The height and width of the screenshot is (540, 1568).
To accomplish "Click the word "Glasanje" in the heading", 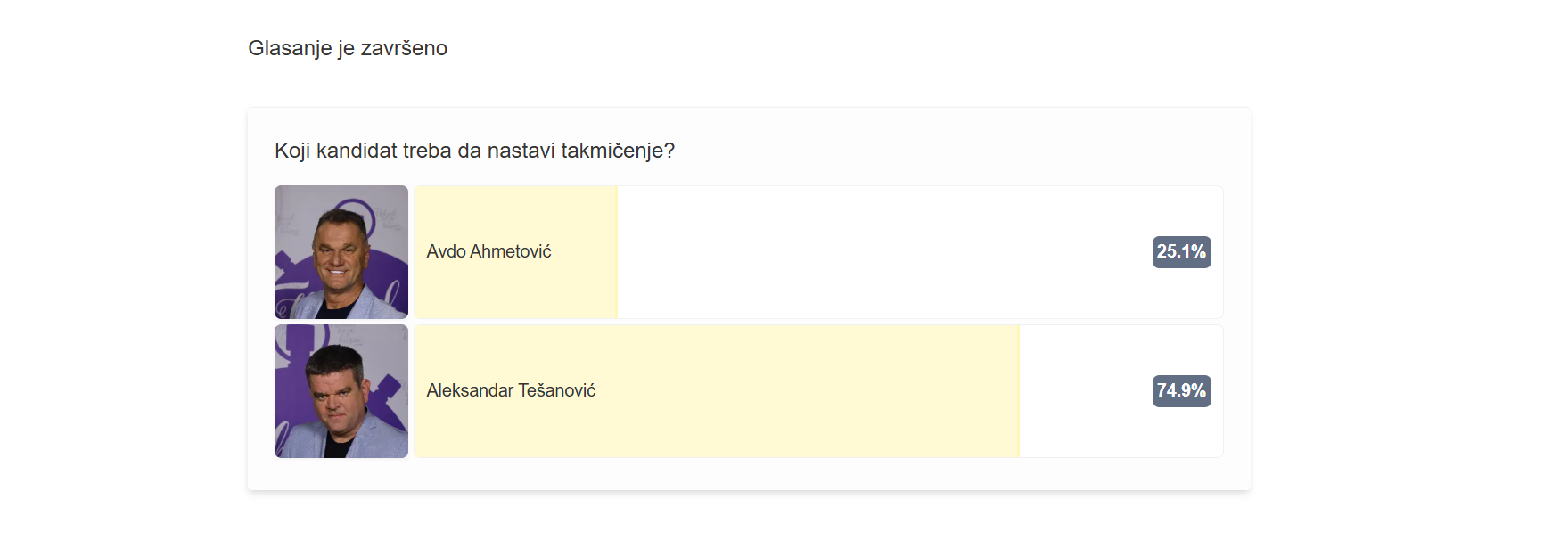I will click(x=290, y=49).
